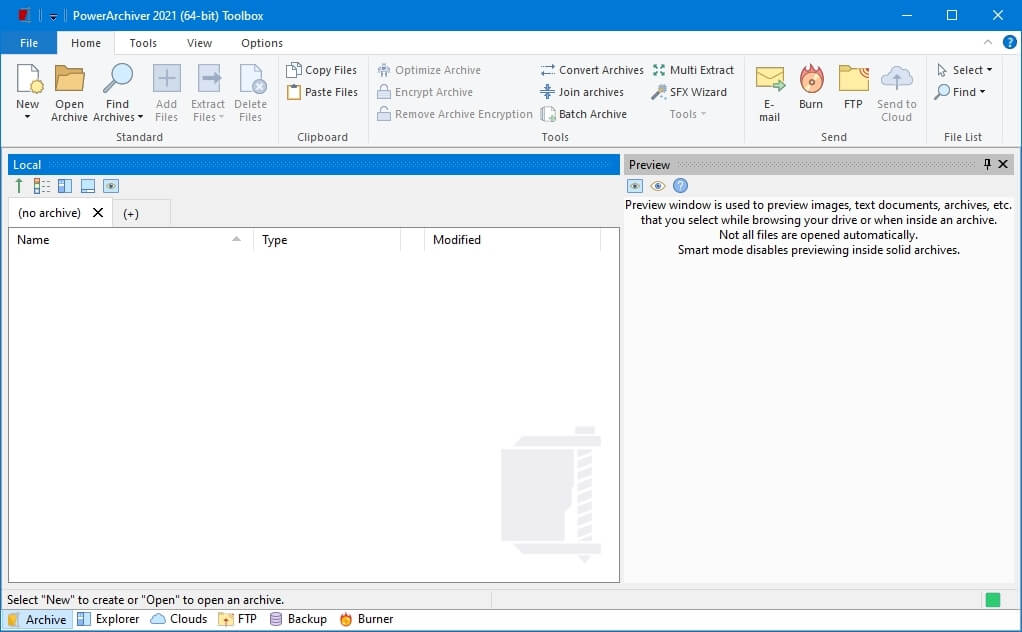Click the Burn disc icon
1022x632 pixels.
tap(811, 80)
